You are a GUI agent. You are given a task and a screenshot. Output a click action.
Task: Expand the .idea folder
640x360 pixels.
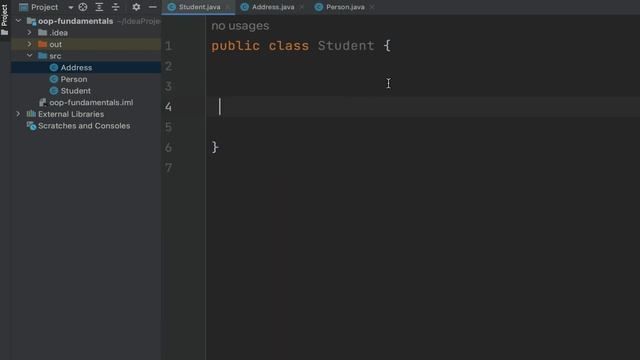tap(29, 32)
